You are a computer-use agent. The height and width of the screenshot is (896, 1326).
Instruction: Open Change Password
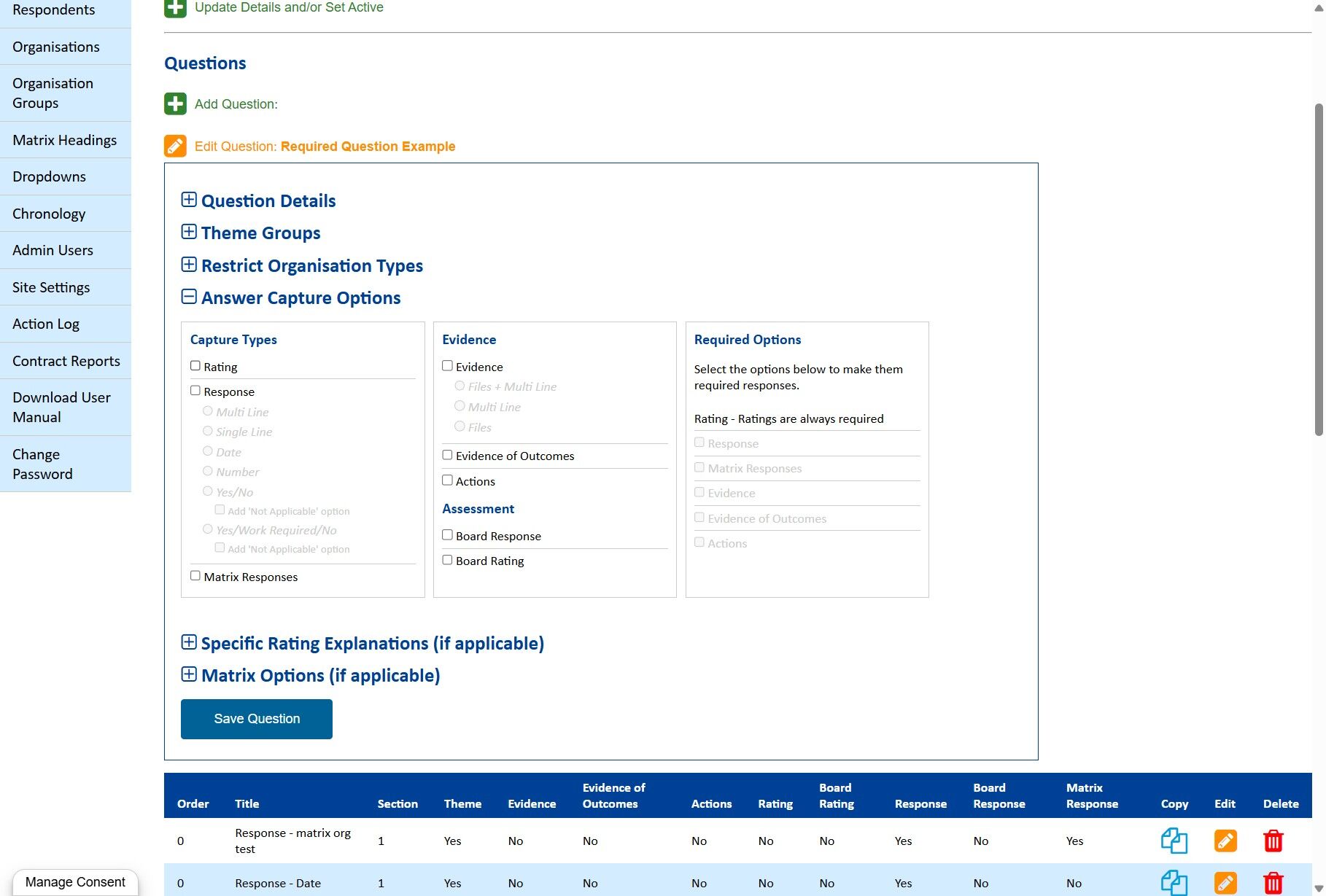tap(66, 464)
